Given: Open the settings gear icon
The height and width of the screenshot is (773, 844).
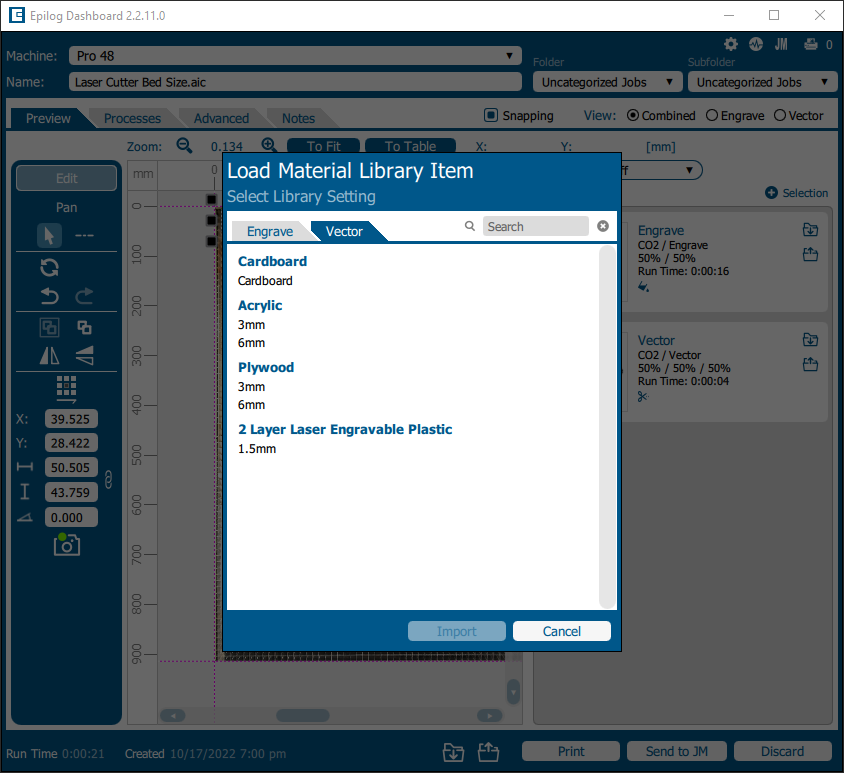Looking at the screenshot, I should point(731,44).
